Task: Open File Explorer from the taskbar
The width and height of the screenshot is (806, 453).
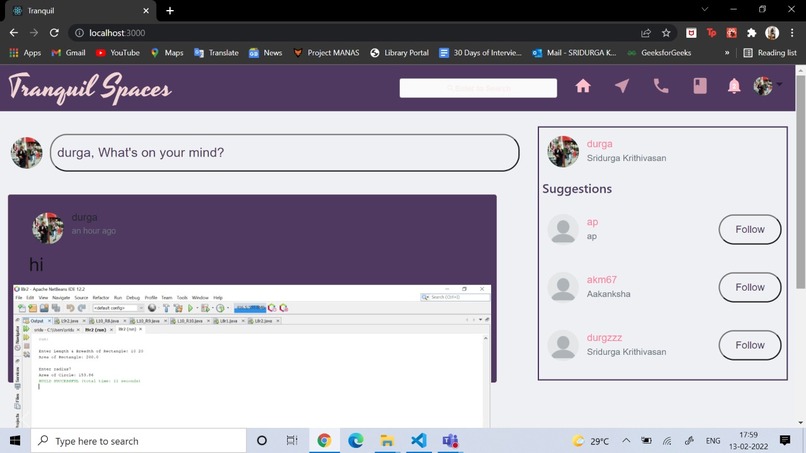Action: 387,441
